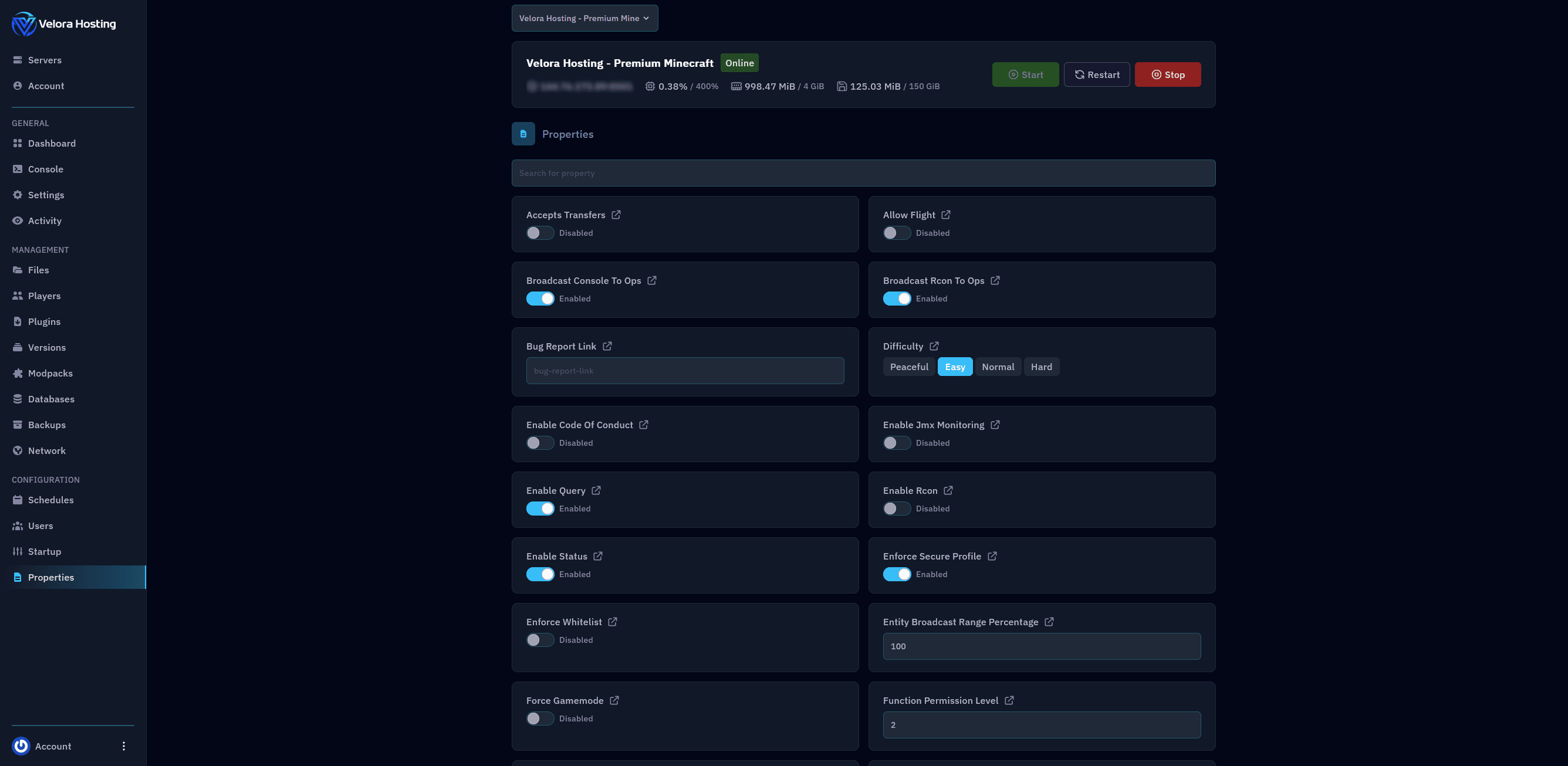Disable the Enable Query switch
Image resolution: width=1568 pixels, height=766 pixels.
click(540, 509)
